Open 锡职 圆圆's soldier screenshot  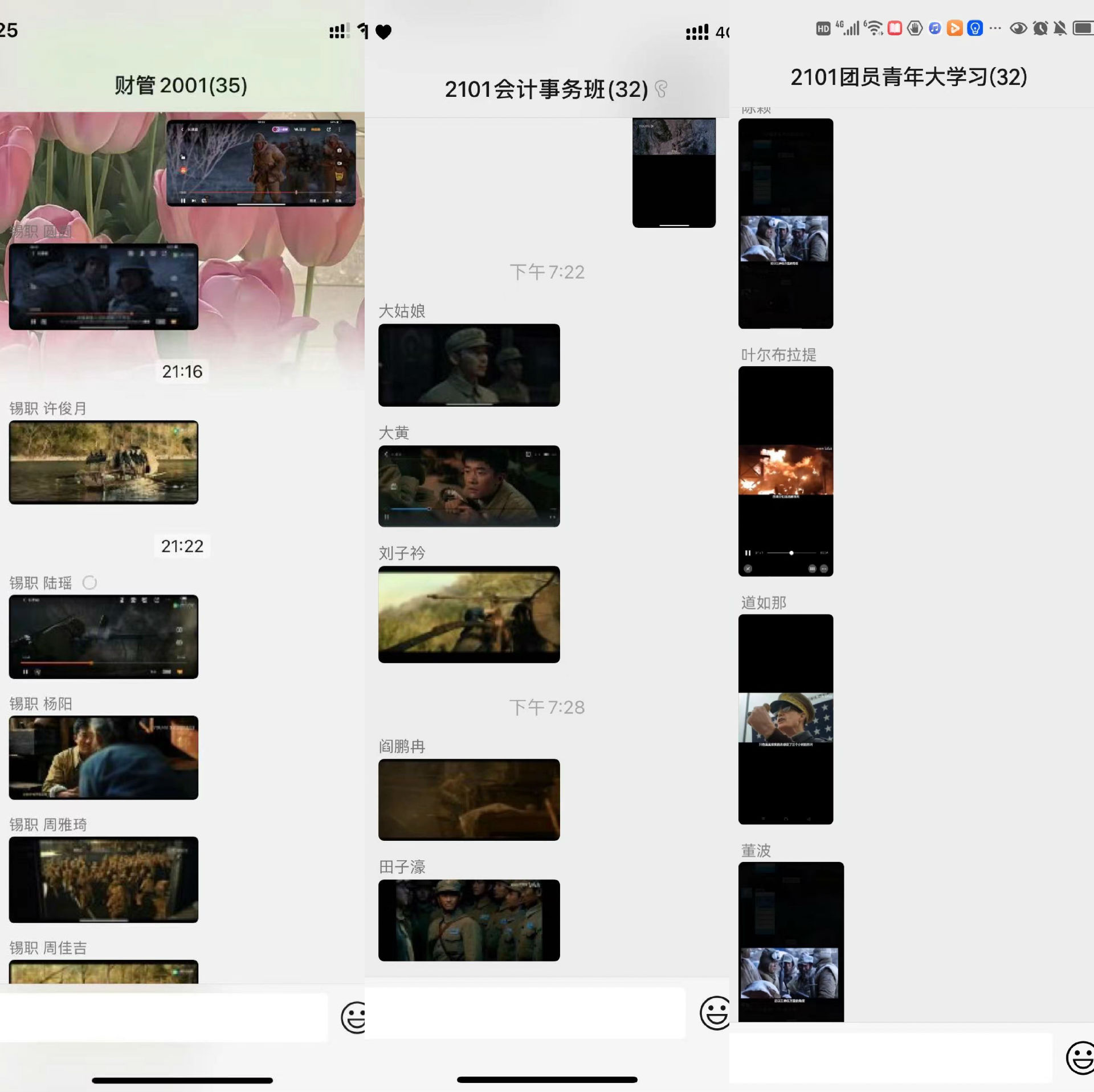[104, 287]
